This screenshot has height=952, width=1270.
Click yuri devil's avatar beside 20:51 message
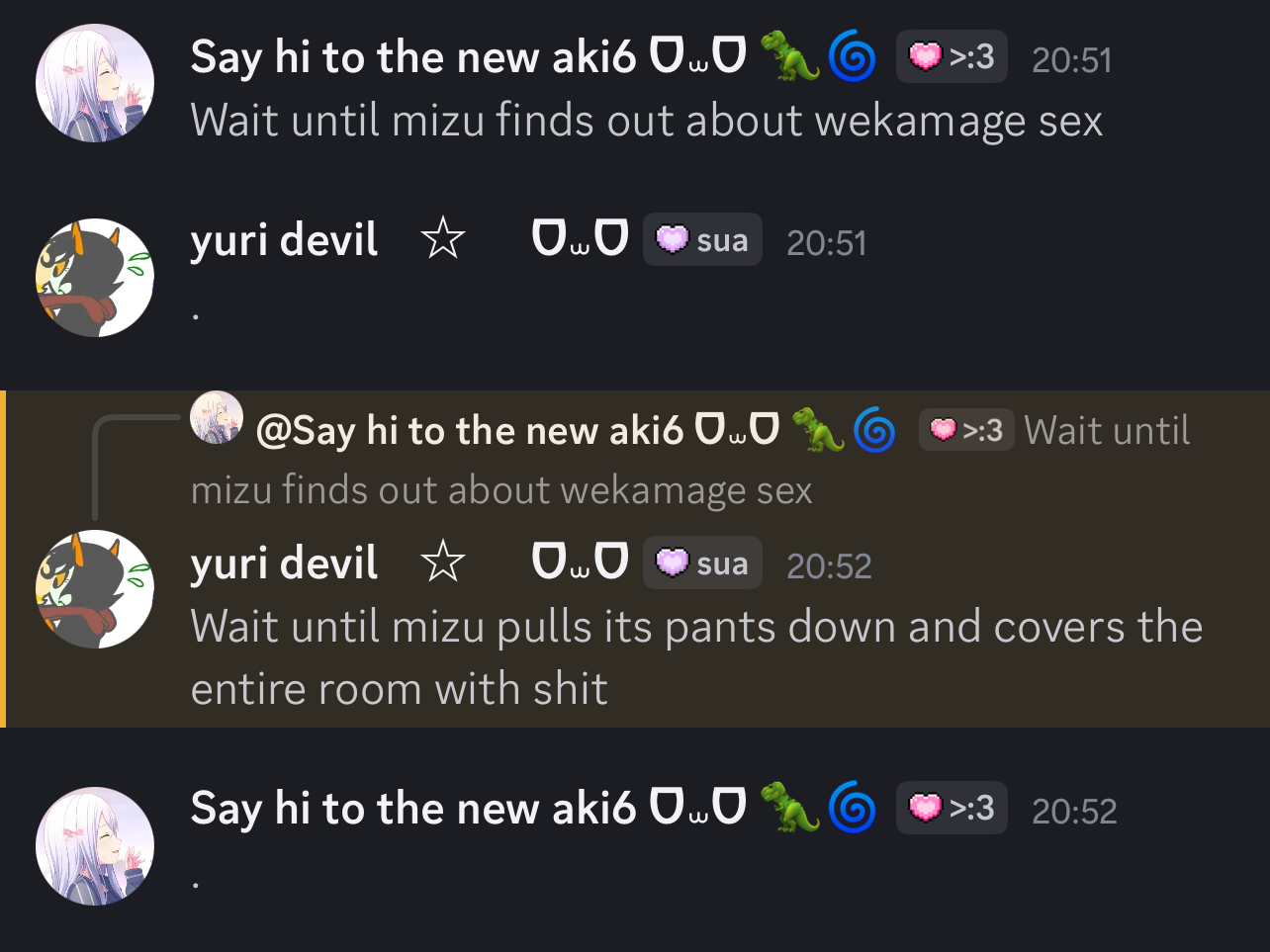coord(95,278)
